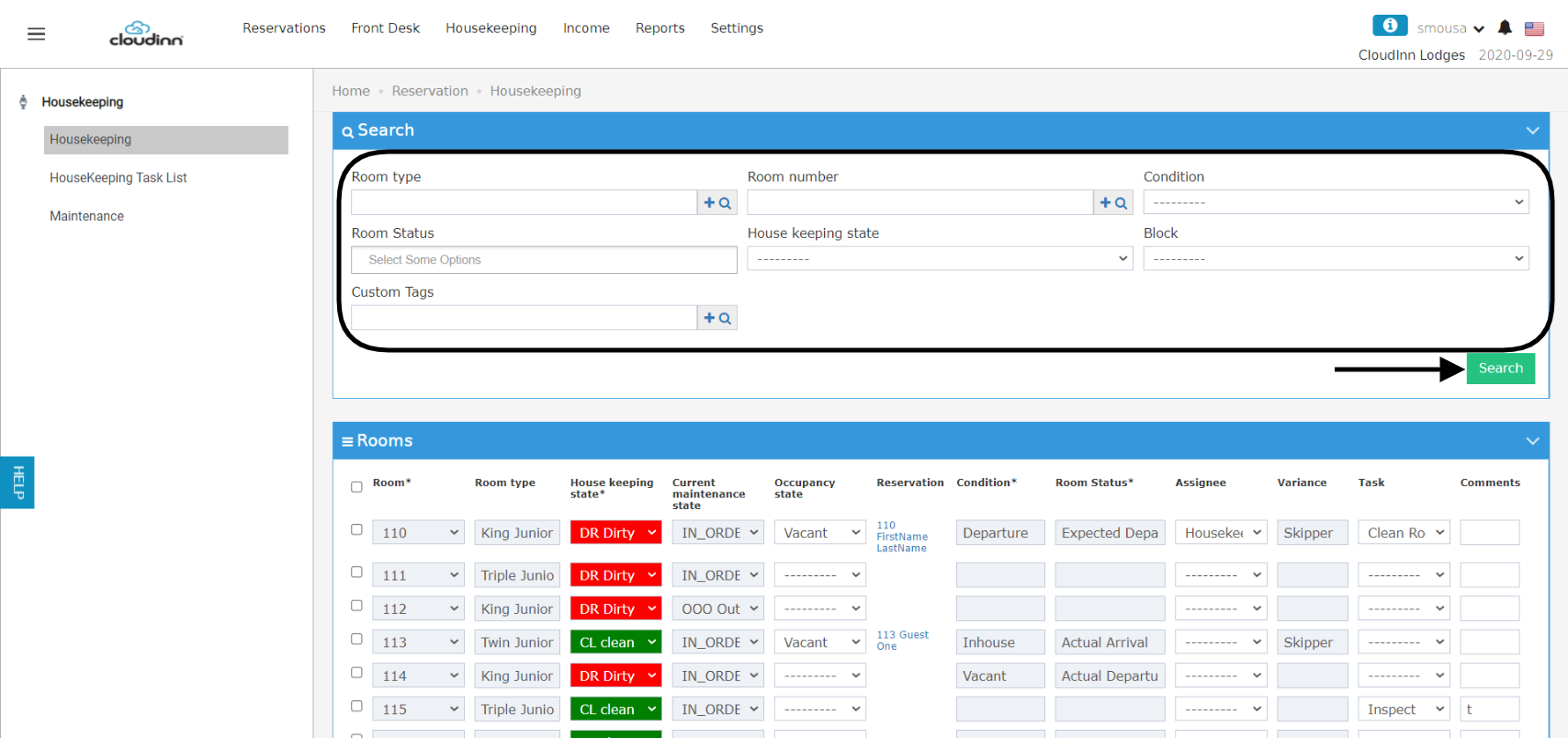Tick the checkbox for room 110
The image size is (1568, 738).
[356, 529]
